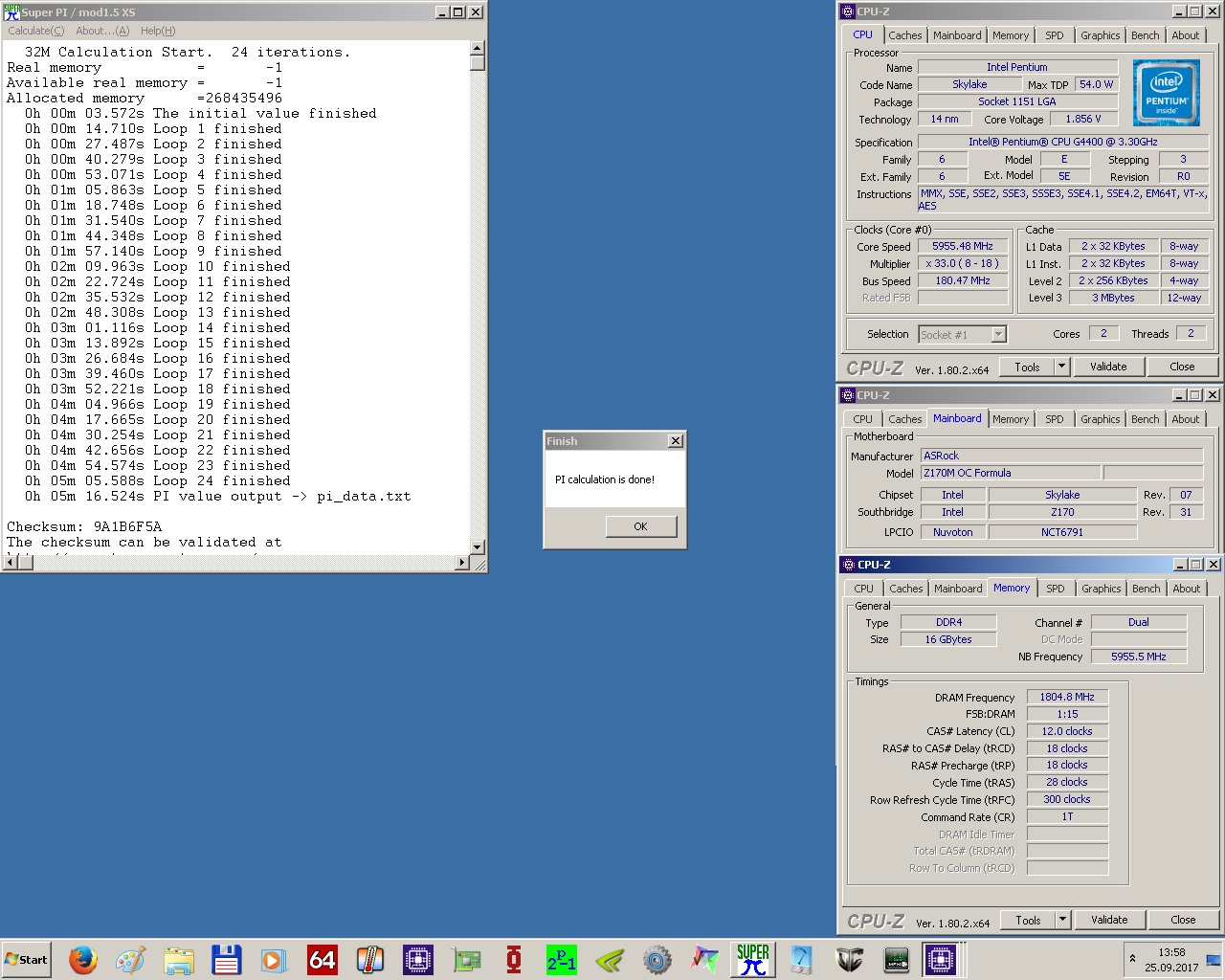Image resolution: width=1225 pixels, height=980 pixels.
Task: Switch to Super PI taskbar button
Action: [x=753, y=959]
